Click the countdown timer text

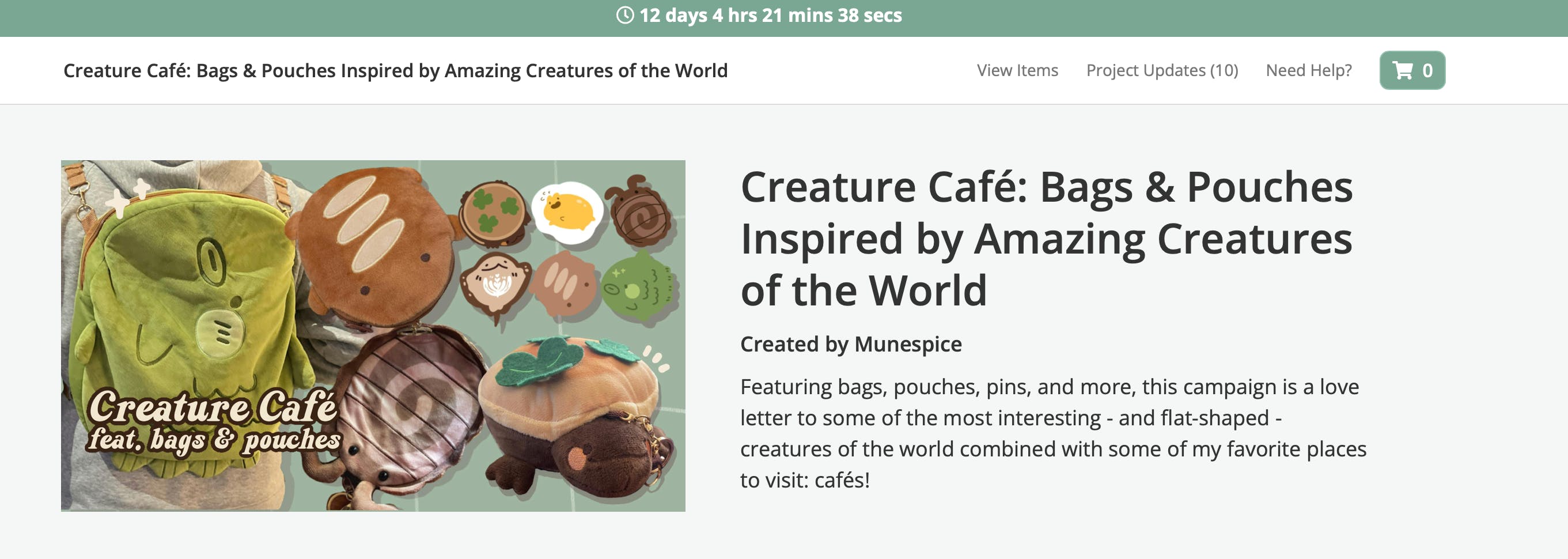770,15
